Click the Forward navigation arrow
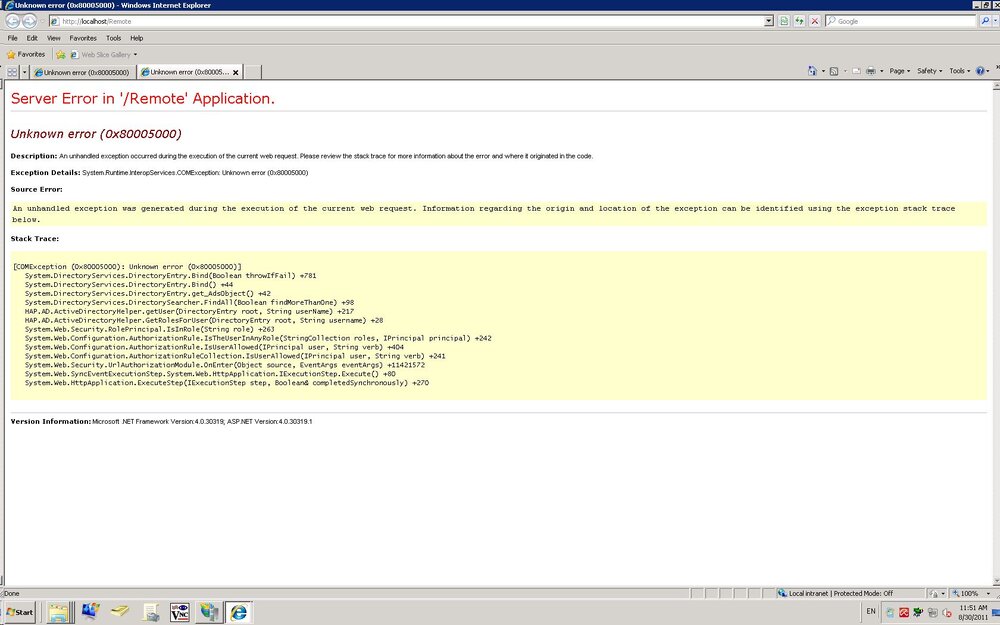 [29, 21]
